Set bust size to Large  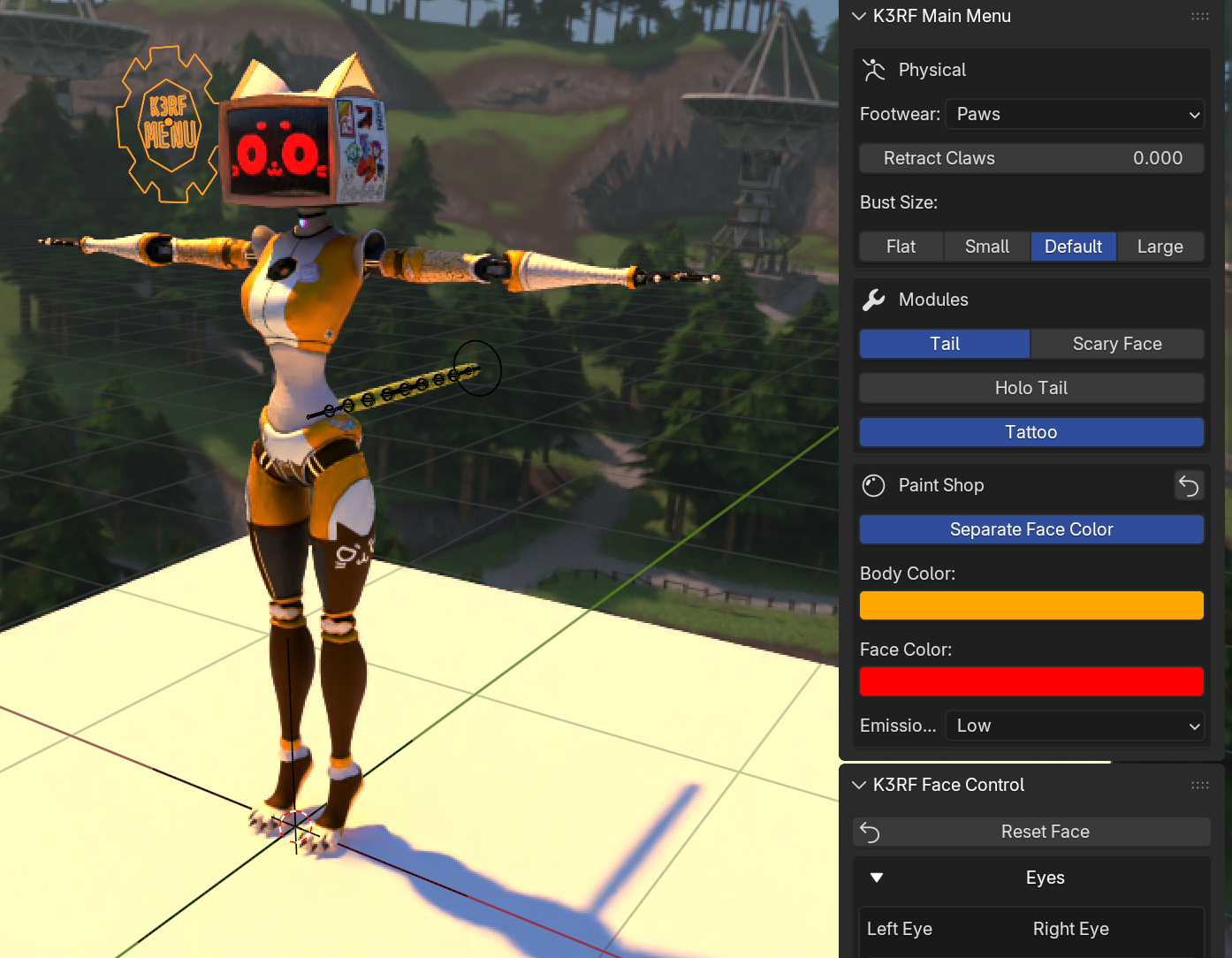point(1160,247)
